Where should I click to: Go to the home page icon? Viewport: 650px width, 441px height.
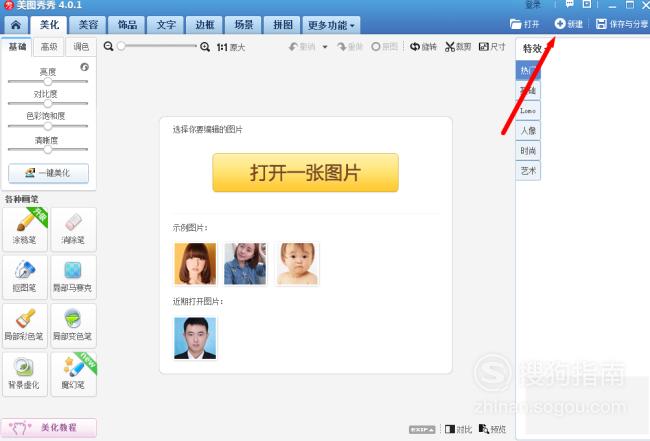16,25
